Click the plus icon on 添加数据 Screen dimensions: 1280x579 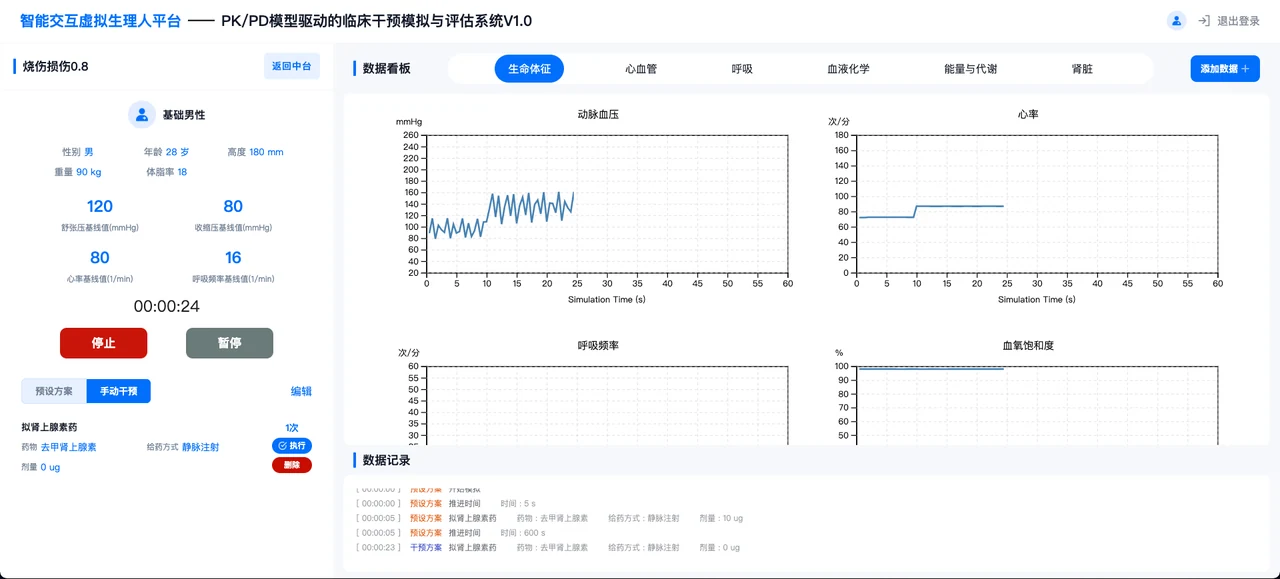click(x=1244, y=69)
